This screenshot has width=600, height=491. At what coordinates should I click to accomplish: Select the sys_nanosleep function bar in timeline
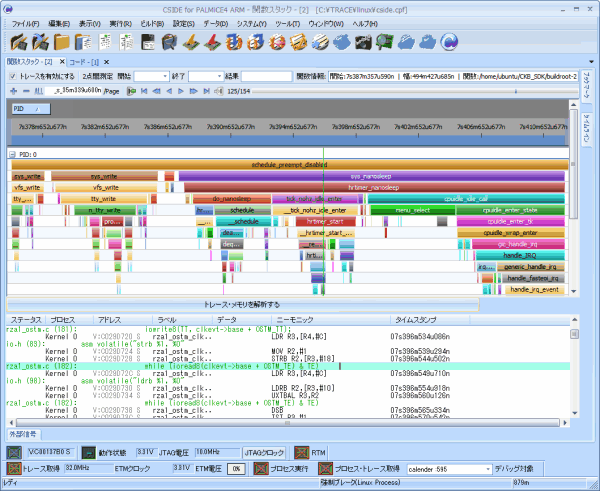coord(372,176)
